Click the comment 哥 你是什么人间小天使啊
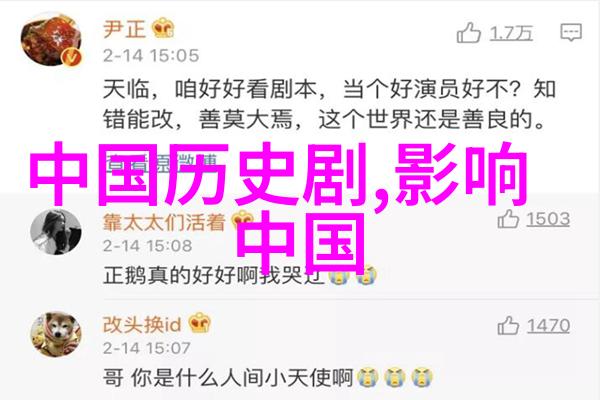Image resolution: width=600 pixels, height=400 pixels. [x=228, y=377]
